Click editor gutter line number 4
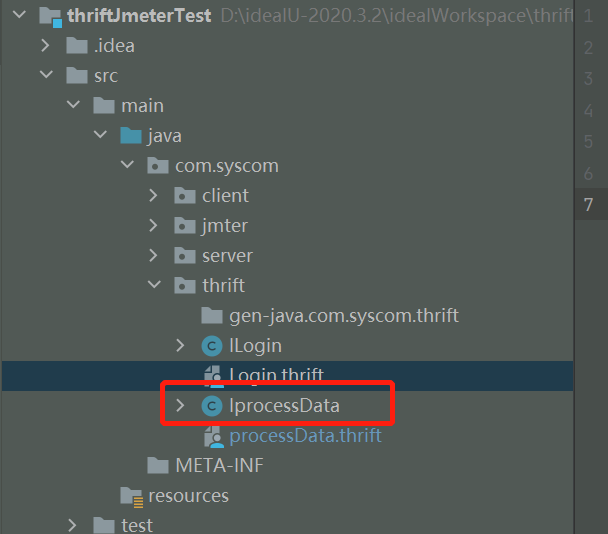The width and height of the screenshot is (608, 534). pos(588,111)
